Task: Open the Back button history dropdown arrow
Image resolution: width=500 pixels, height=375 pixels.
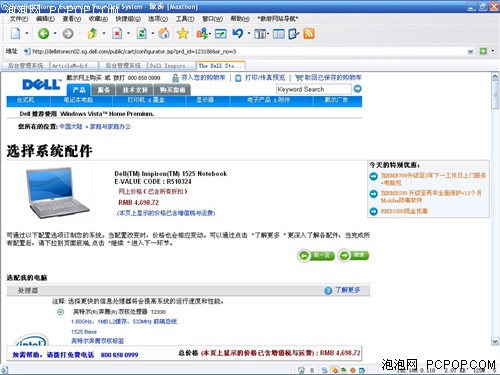Action: pos(55,34)
